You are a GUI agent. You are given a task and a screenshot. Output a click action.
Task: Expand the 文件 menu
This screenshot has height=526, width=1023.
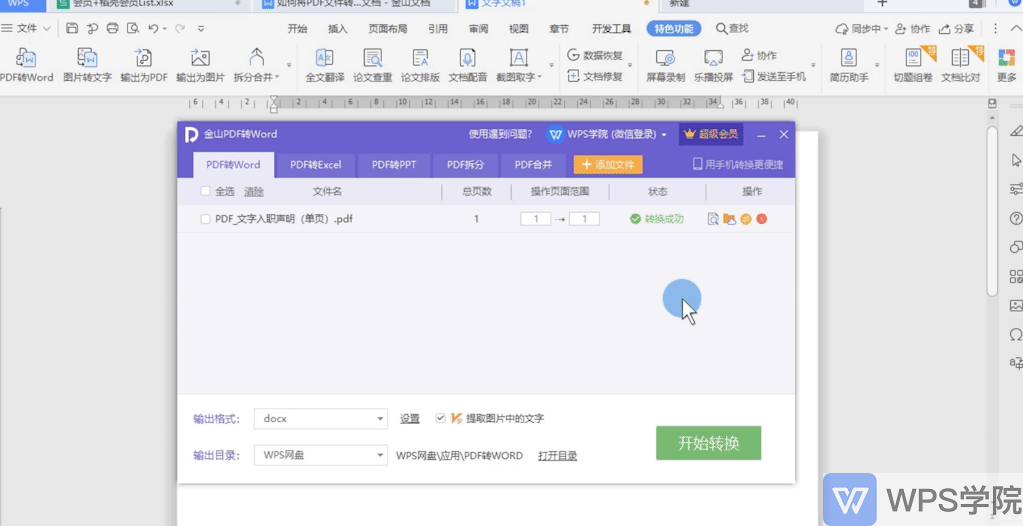(26, 28)
